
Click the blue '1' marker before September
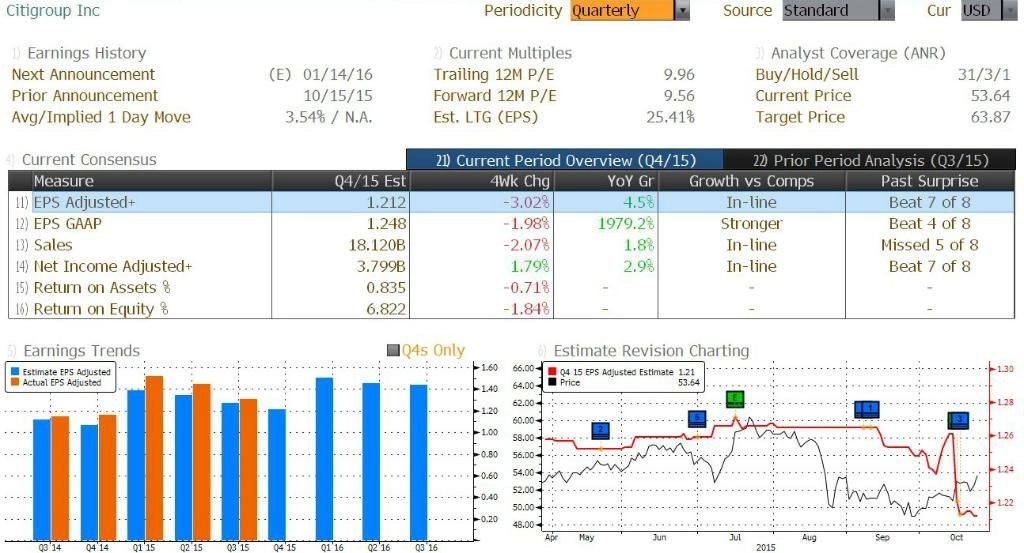[x=871, y=409]
